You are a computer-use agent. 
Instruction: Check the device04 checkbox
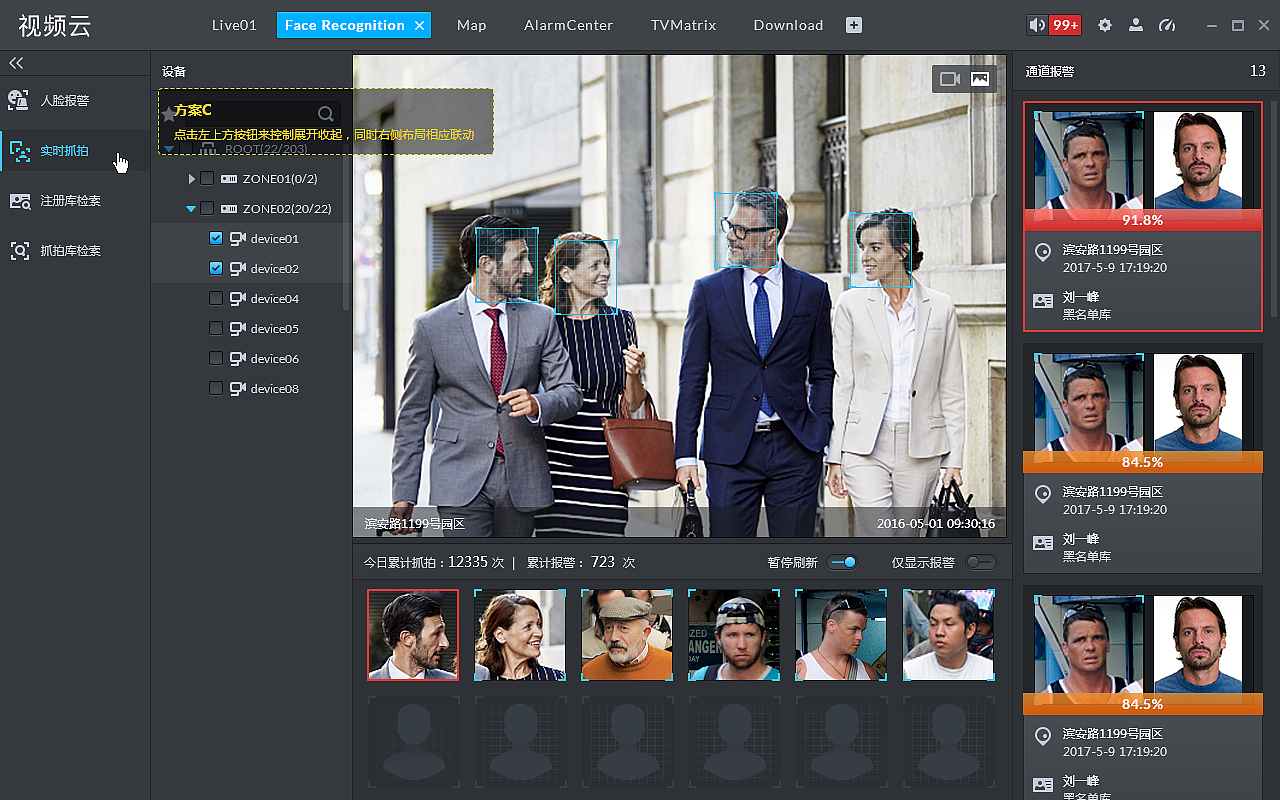coord(216,299)
